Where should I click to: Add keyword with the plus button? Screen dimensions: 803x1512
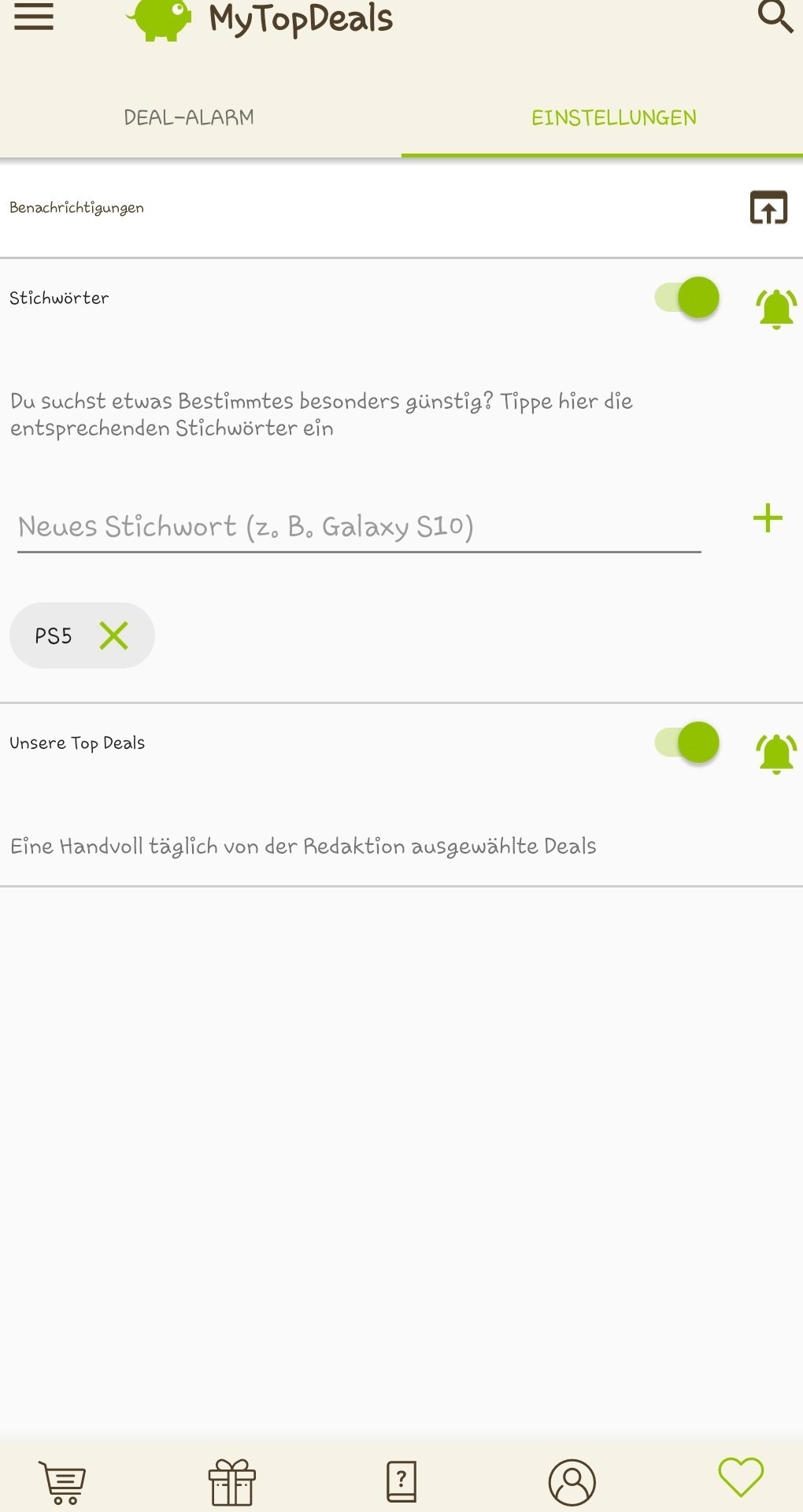pyautogui.click(x=768, y=518)
